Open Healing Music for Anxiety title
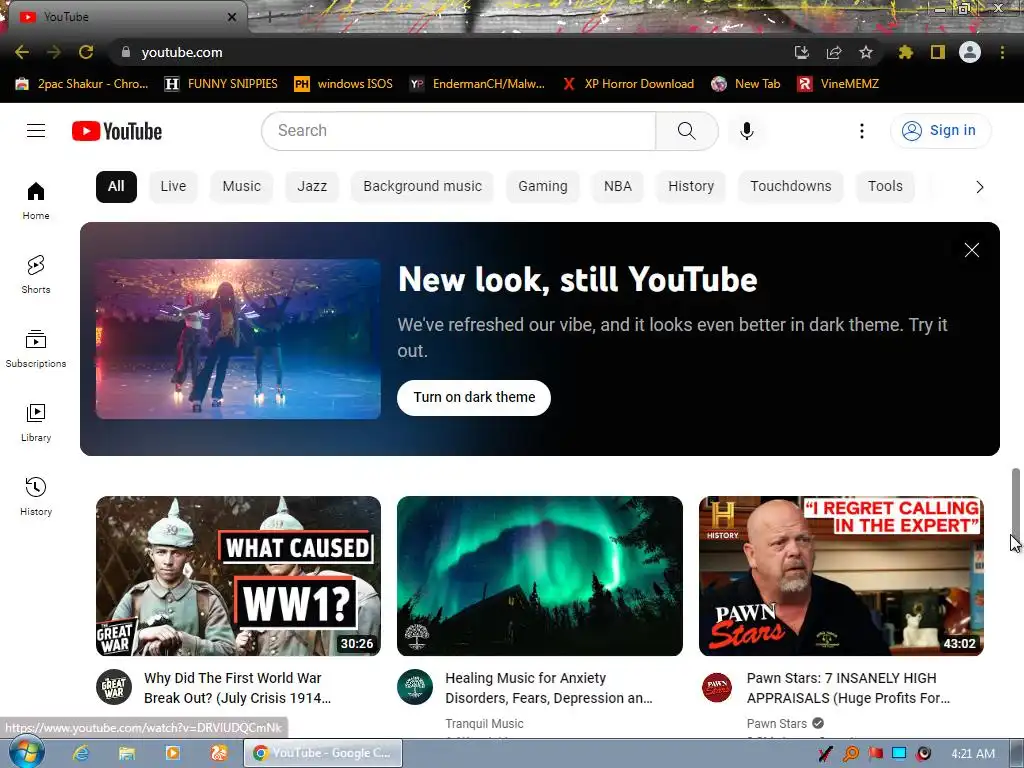 (549, 688)
